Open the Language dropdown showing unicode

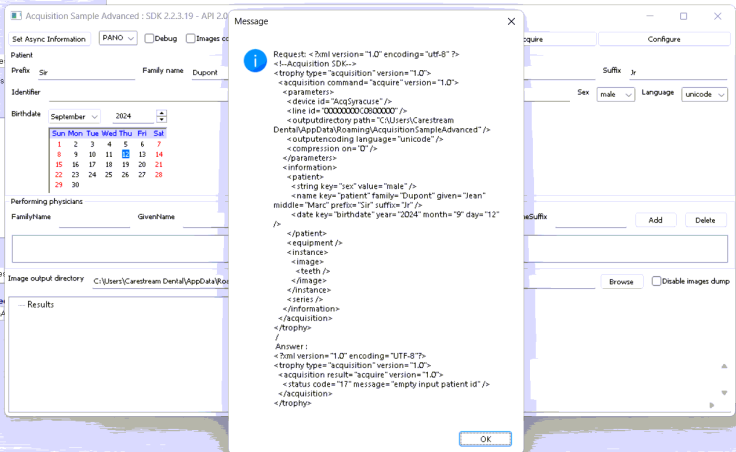(x=704, y=94)
